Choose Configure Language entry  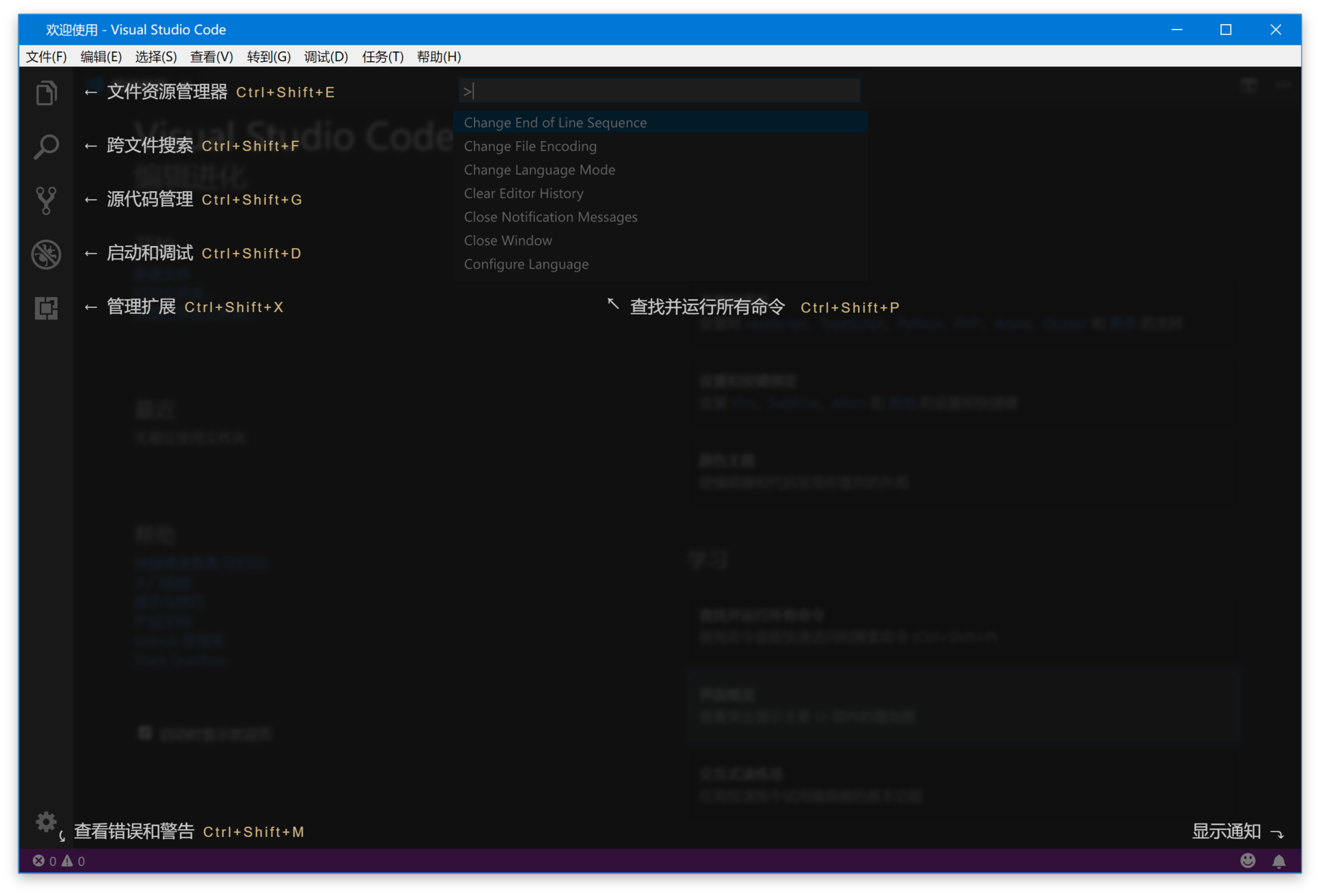click(526, 265)
